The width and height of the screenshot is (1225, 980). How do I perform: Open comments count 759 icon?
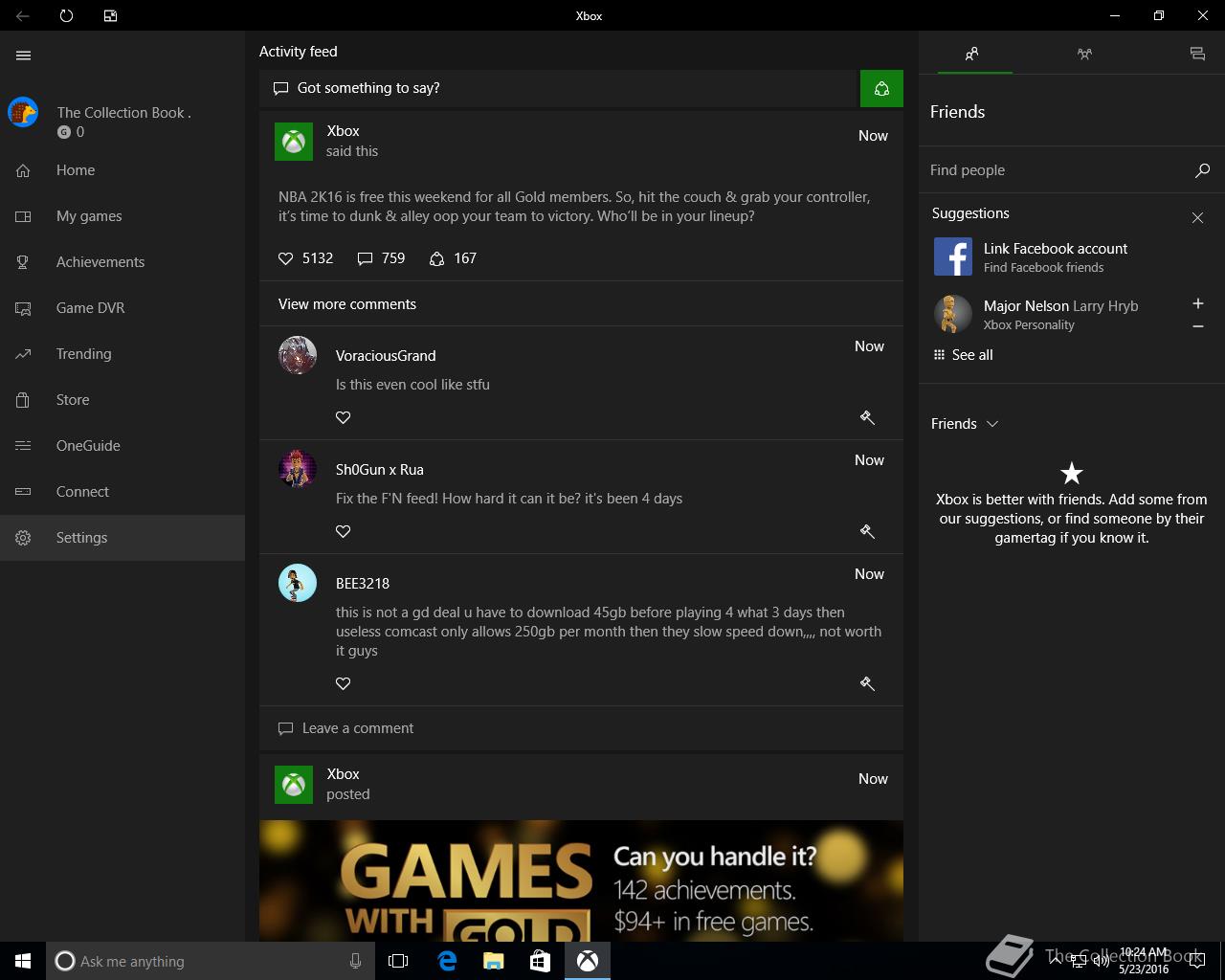365,258
